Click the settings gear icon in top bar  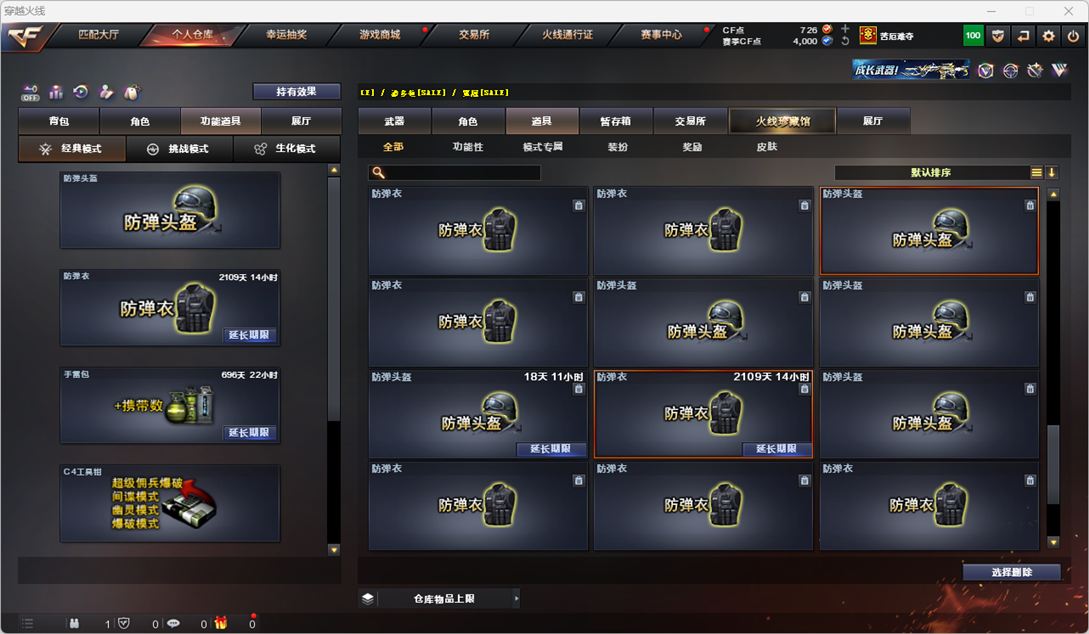1048,36
